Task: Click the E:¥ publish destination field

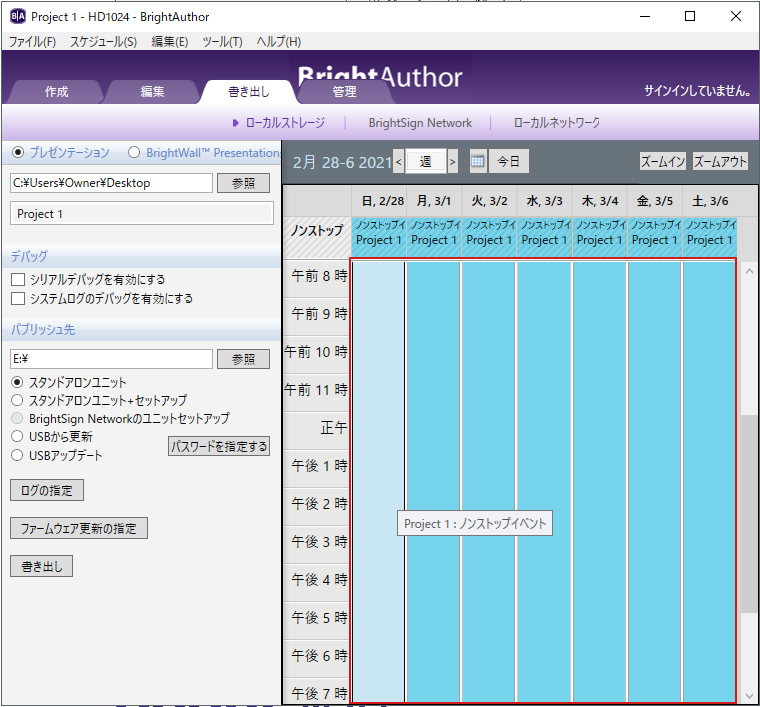Action: tap(111, 359)
